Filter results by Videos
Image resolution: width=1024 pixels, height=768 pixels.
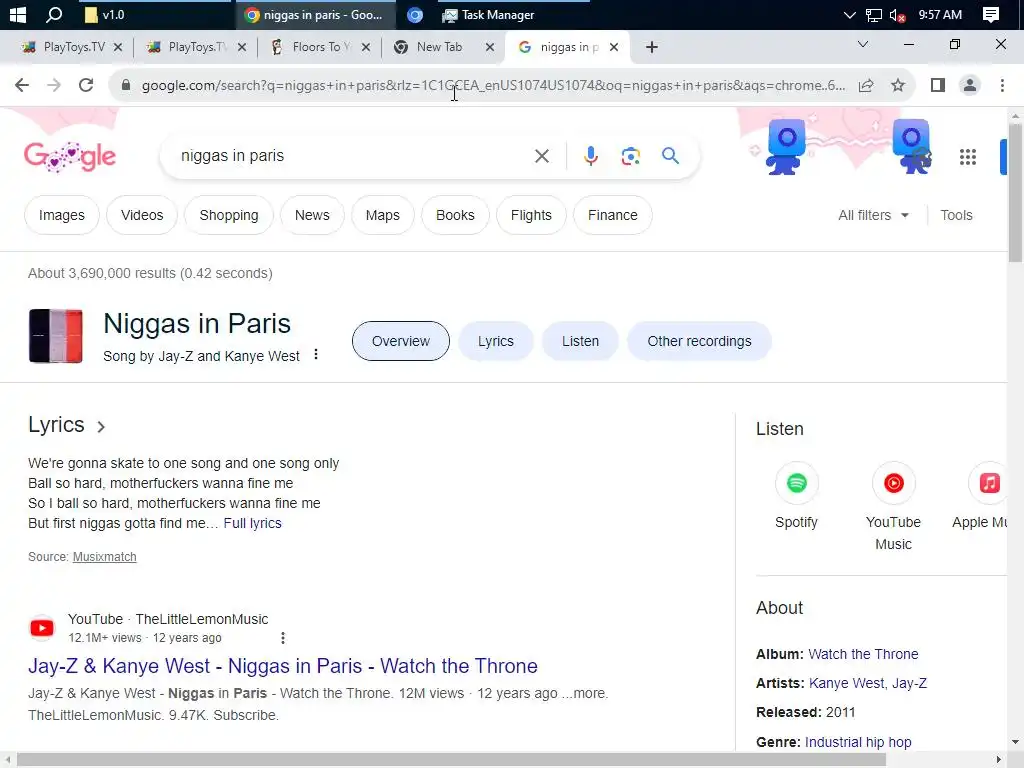click(142, 215)
